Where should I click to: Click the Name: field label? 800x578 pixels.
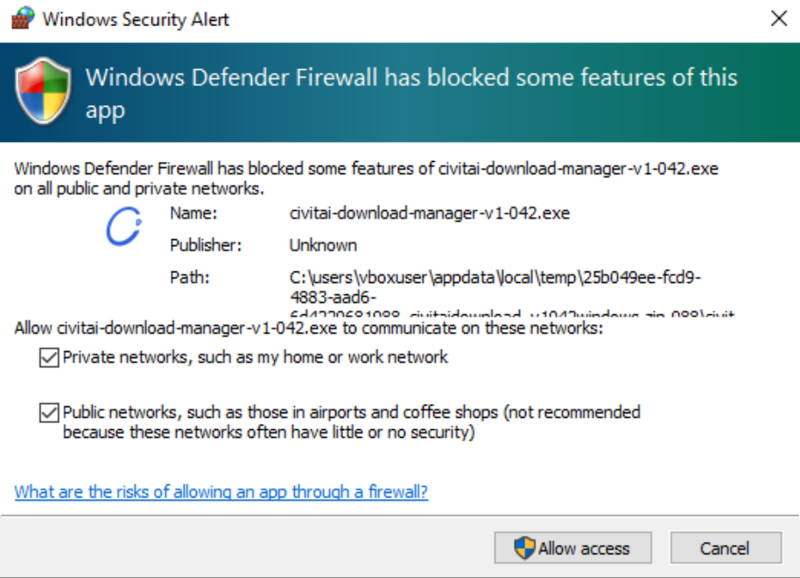193,213
